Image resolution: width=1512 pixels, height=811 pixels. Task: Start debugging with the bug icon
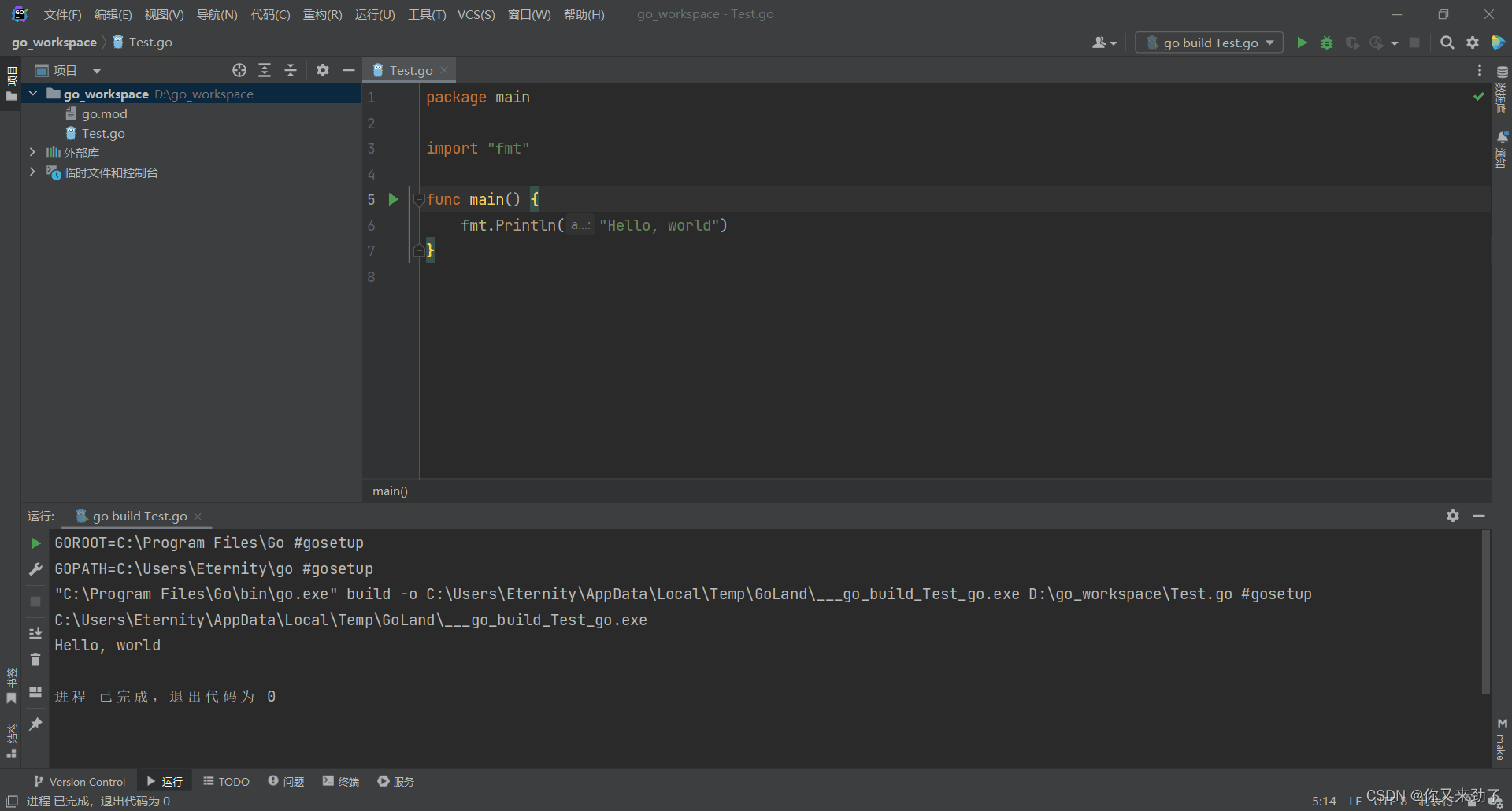coord(1327,43)
